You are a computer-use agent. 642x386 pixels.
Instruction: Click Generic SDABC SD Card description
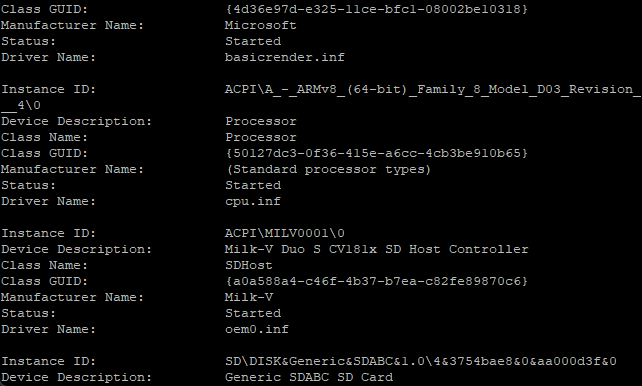(309, 377)
